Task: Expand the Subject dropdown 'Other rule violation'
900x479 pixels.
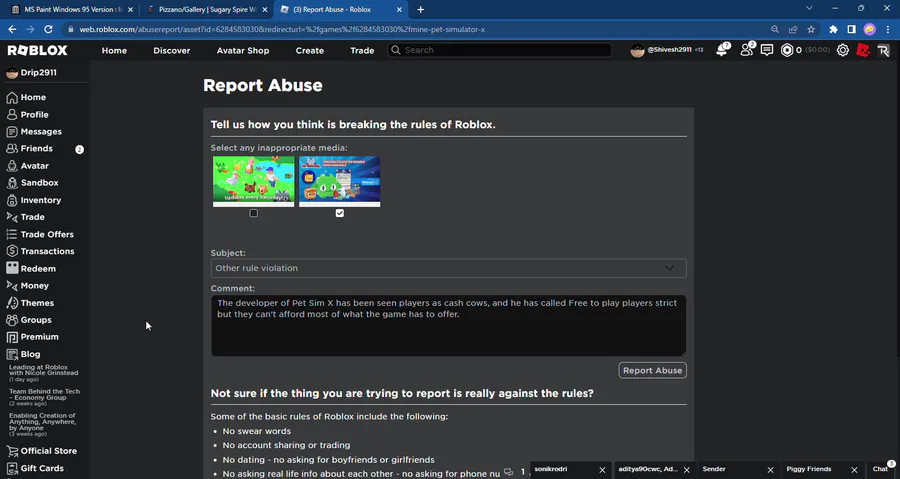Action: tap(448, 268)
